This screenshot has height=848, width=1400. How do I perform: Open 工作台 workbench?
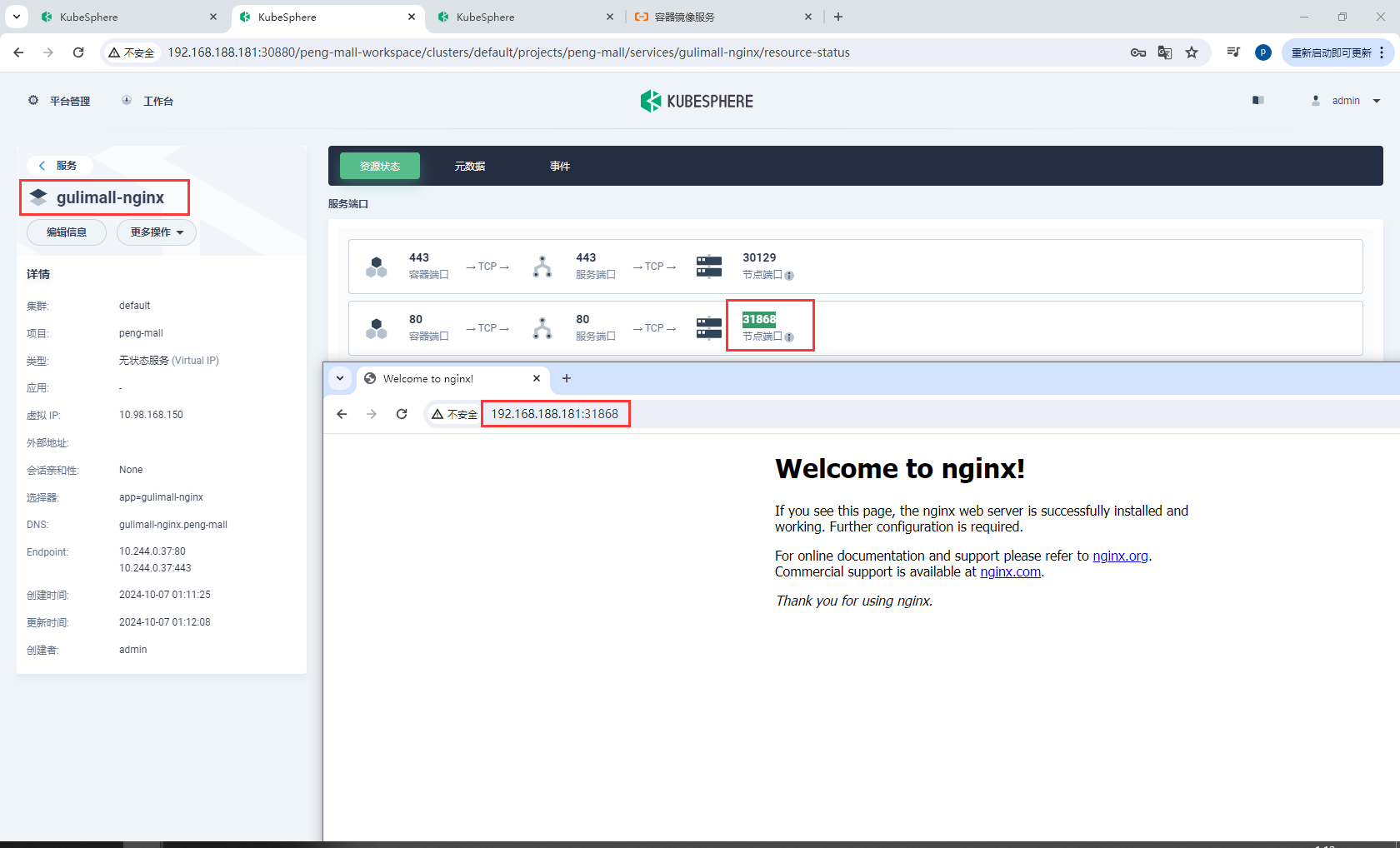[x=147, y=101]
